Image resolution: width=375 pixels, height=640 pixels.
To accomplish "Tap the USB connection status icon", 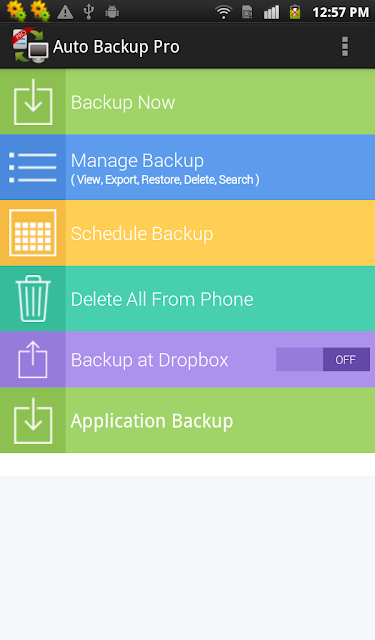I will coord(89,12).
